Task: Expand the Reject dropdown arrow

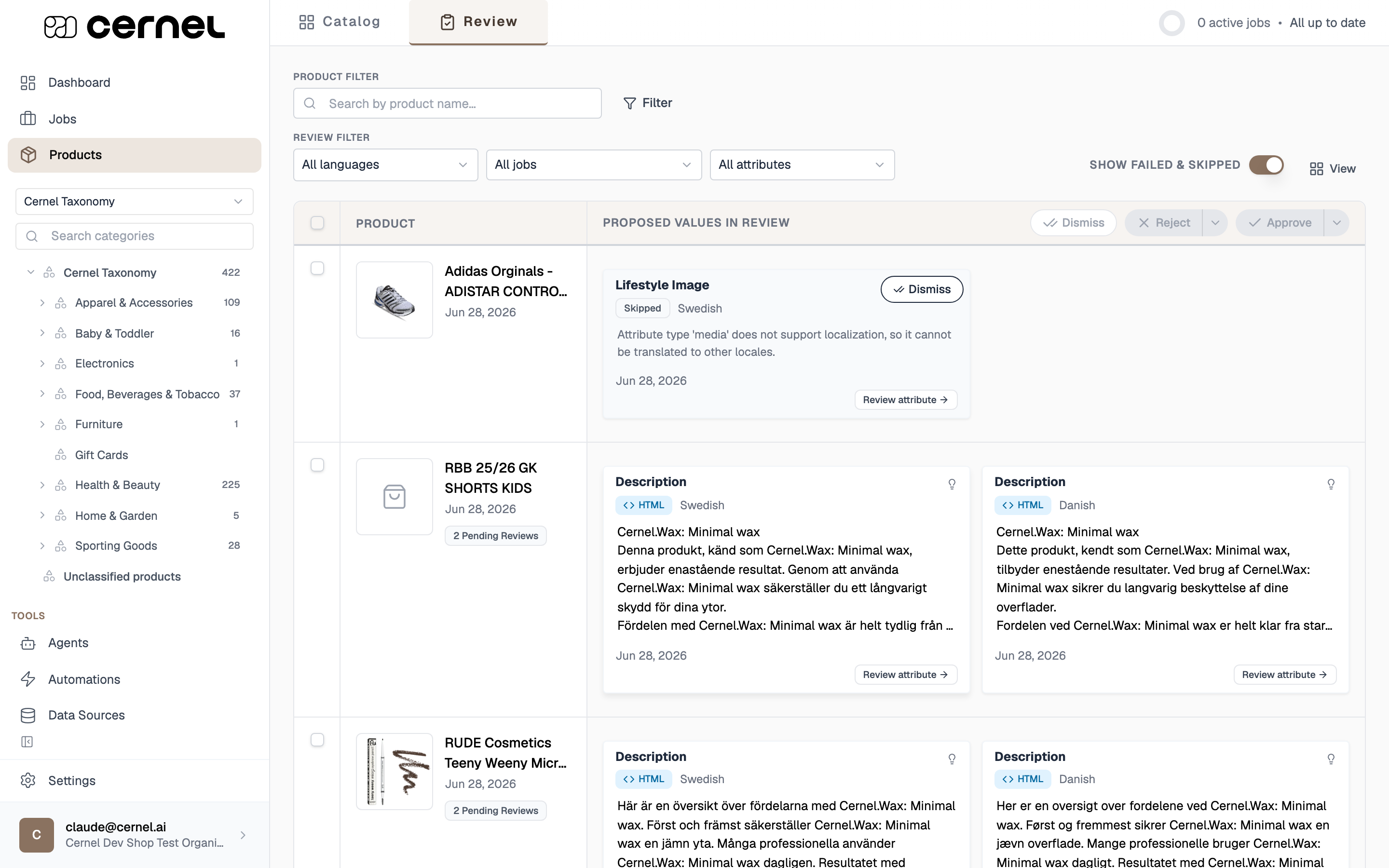Action: pos(1215,223)
